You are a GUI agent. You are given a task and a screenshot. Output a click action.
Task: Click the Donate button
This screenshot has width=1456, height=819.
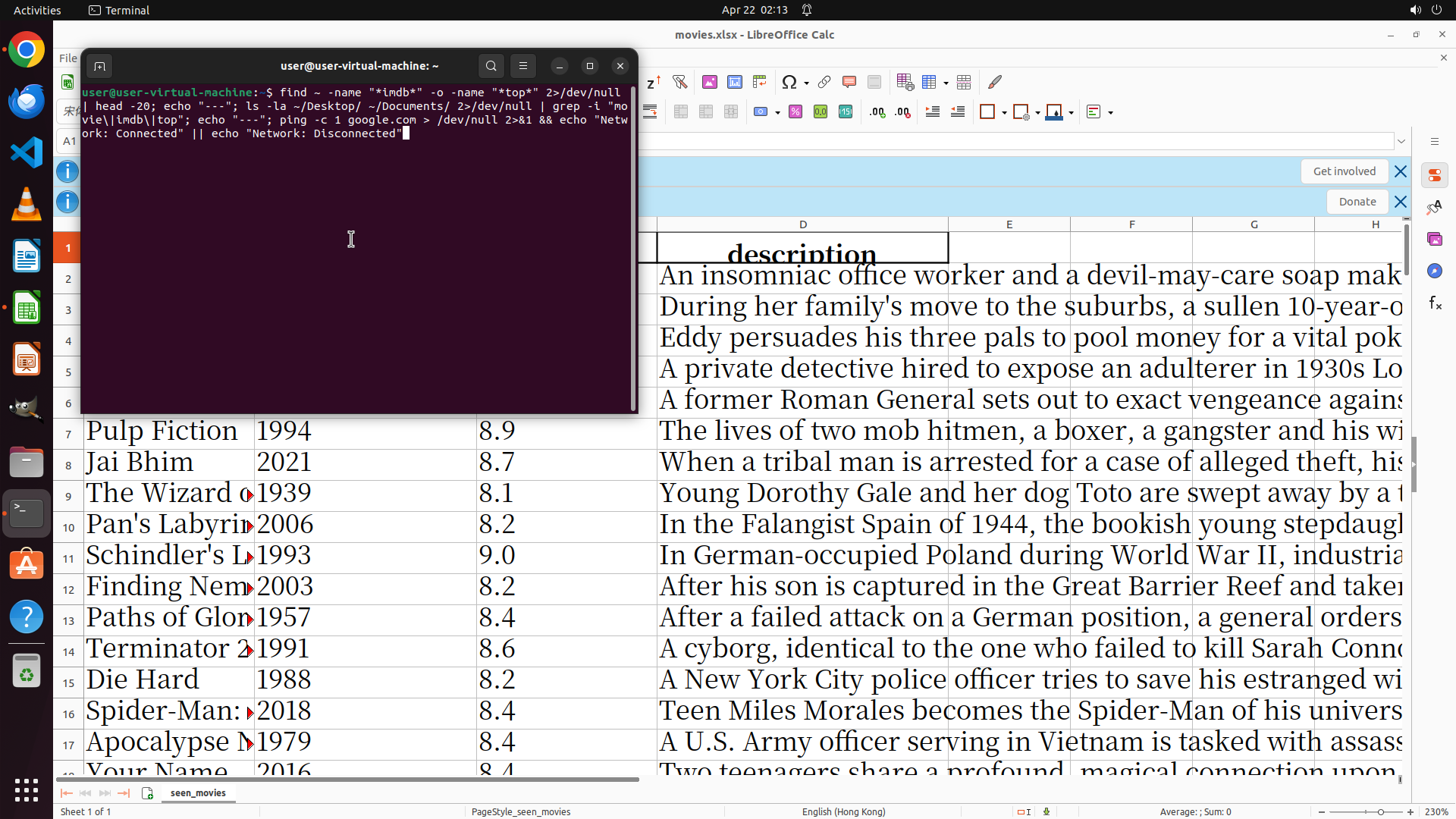[x=1357, y=202]
